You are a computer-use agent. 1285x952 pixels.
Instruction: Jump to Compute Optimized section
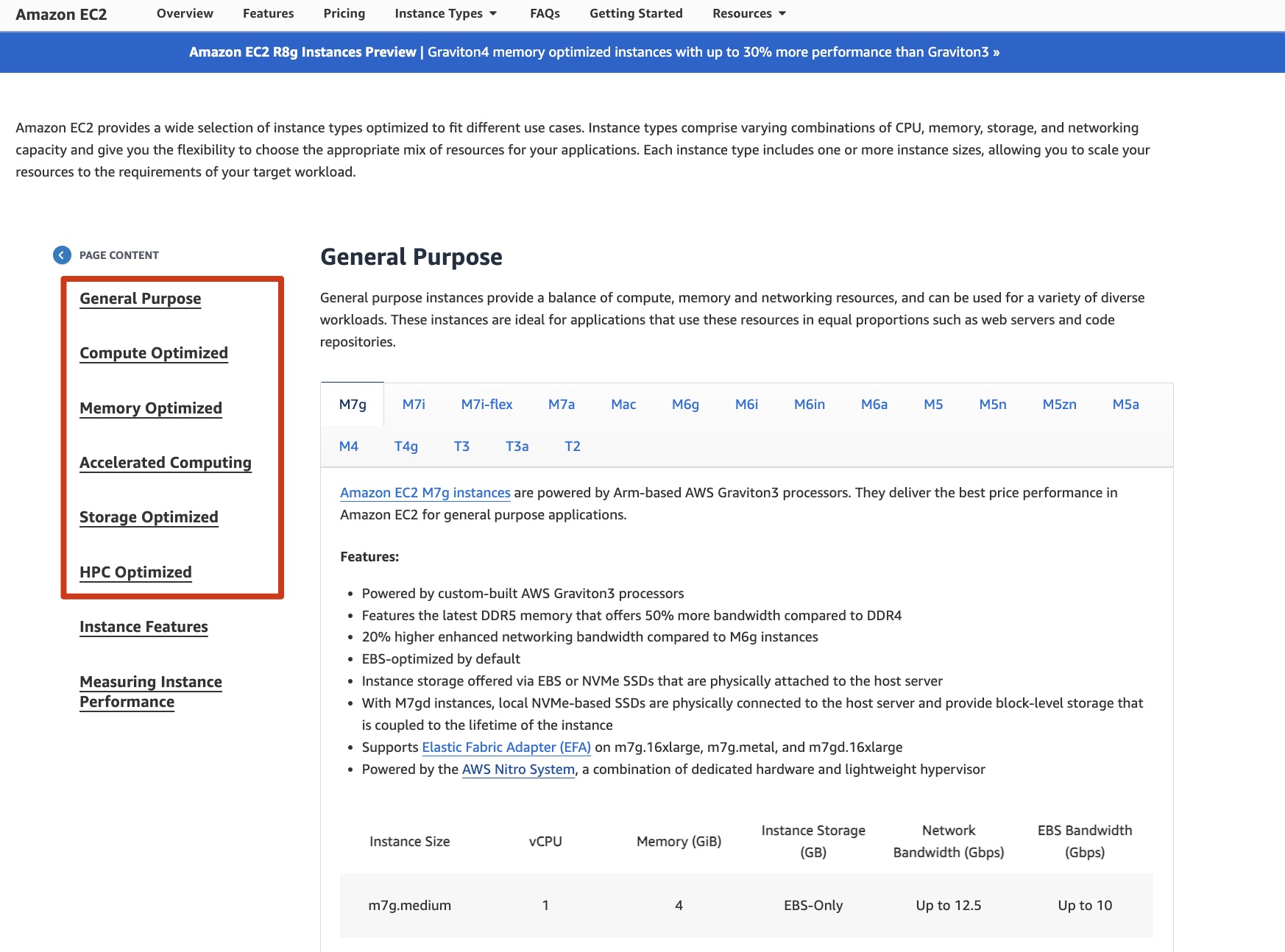pos(154,353)
